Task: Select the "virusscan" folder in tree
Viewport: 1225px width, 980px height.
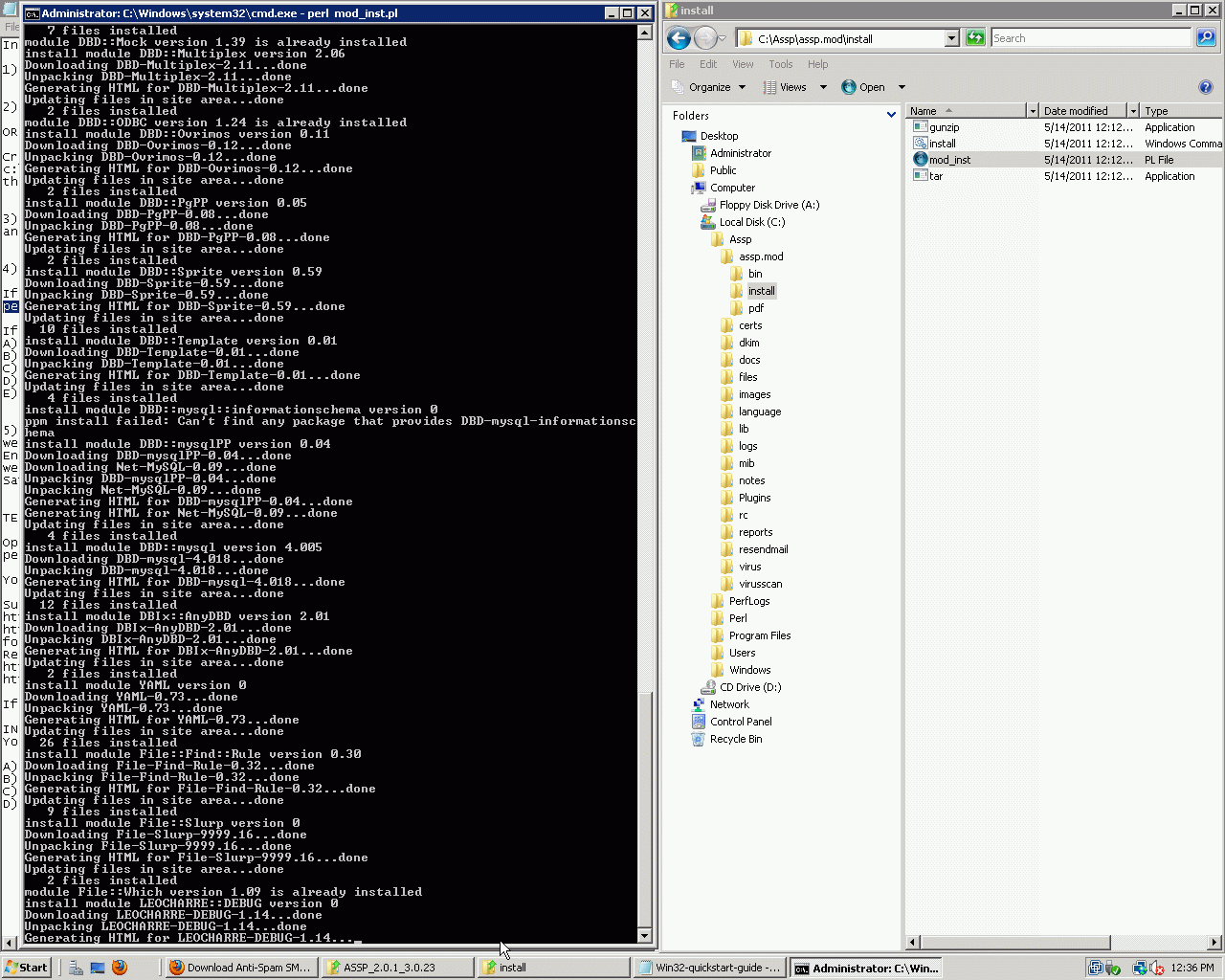Action: click(x=760, y=584)
